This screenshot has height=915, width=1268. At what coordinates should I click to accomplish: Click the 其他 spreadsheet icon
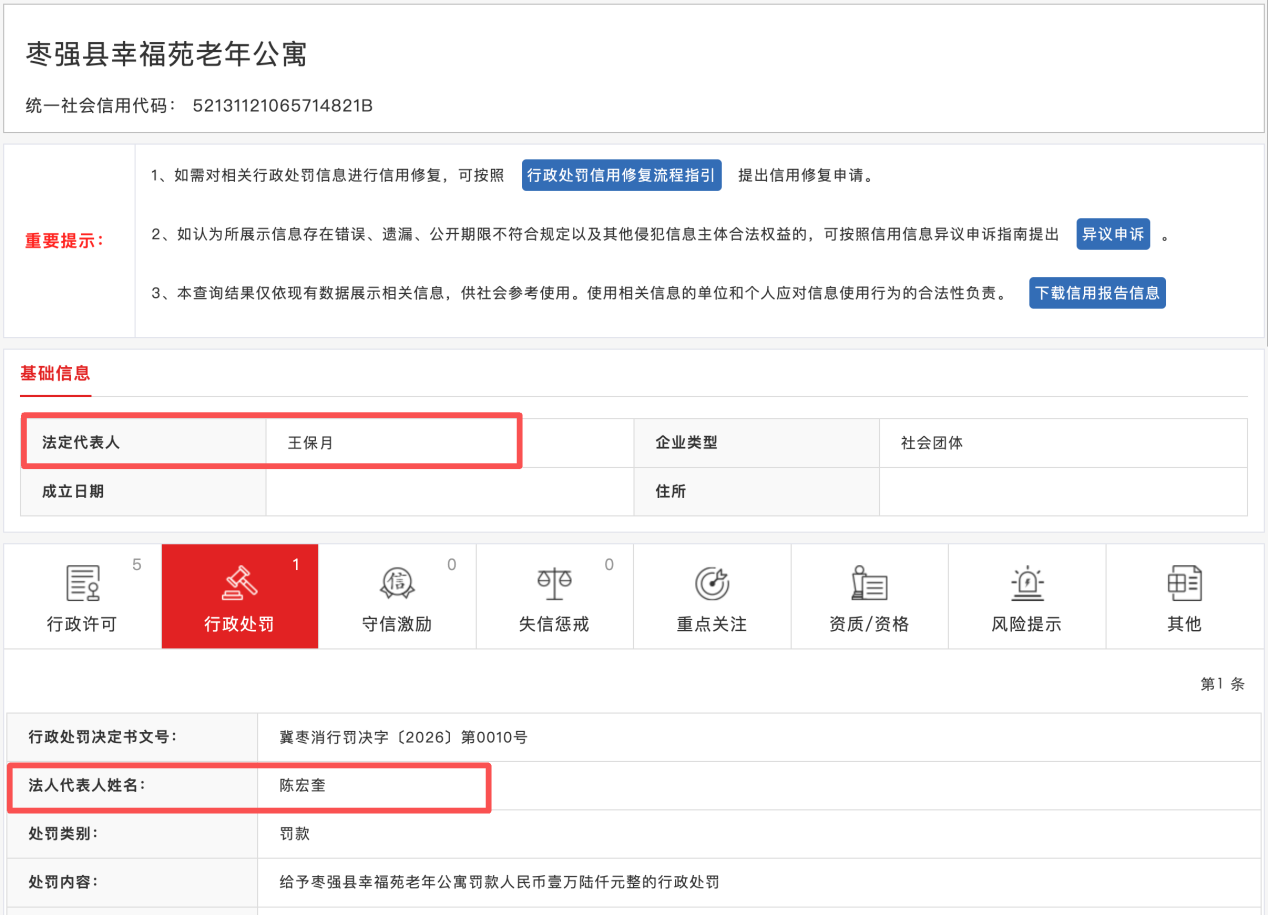tap(1184, 583)
